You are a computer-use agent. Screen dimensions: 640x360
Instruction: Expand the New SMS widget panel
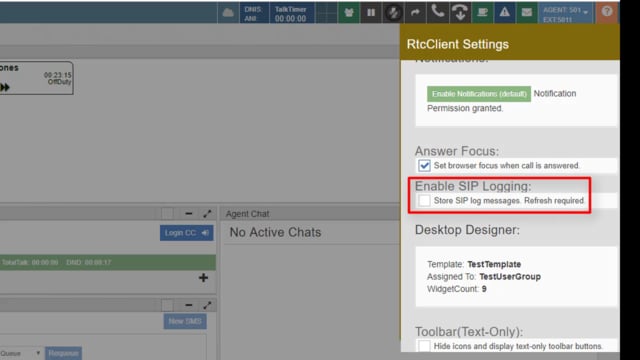point(207,305)
